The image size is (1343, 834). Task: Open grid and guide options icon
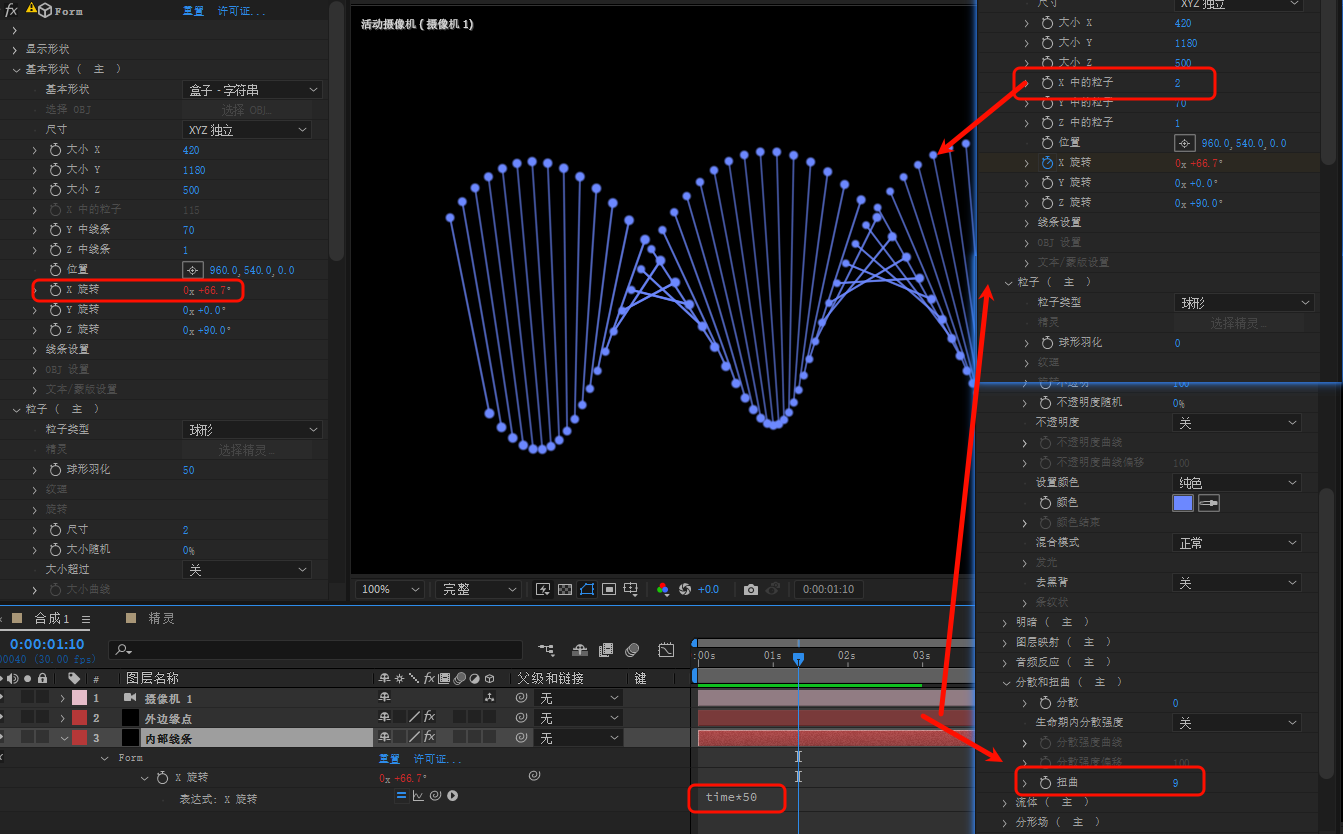(631, 589)
